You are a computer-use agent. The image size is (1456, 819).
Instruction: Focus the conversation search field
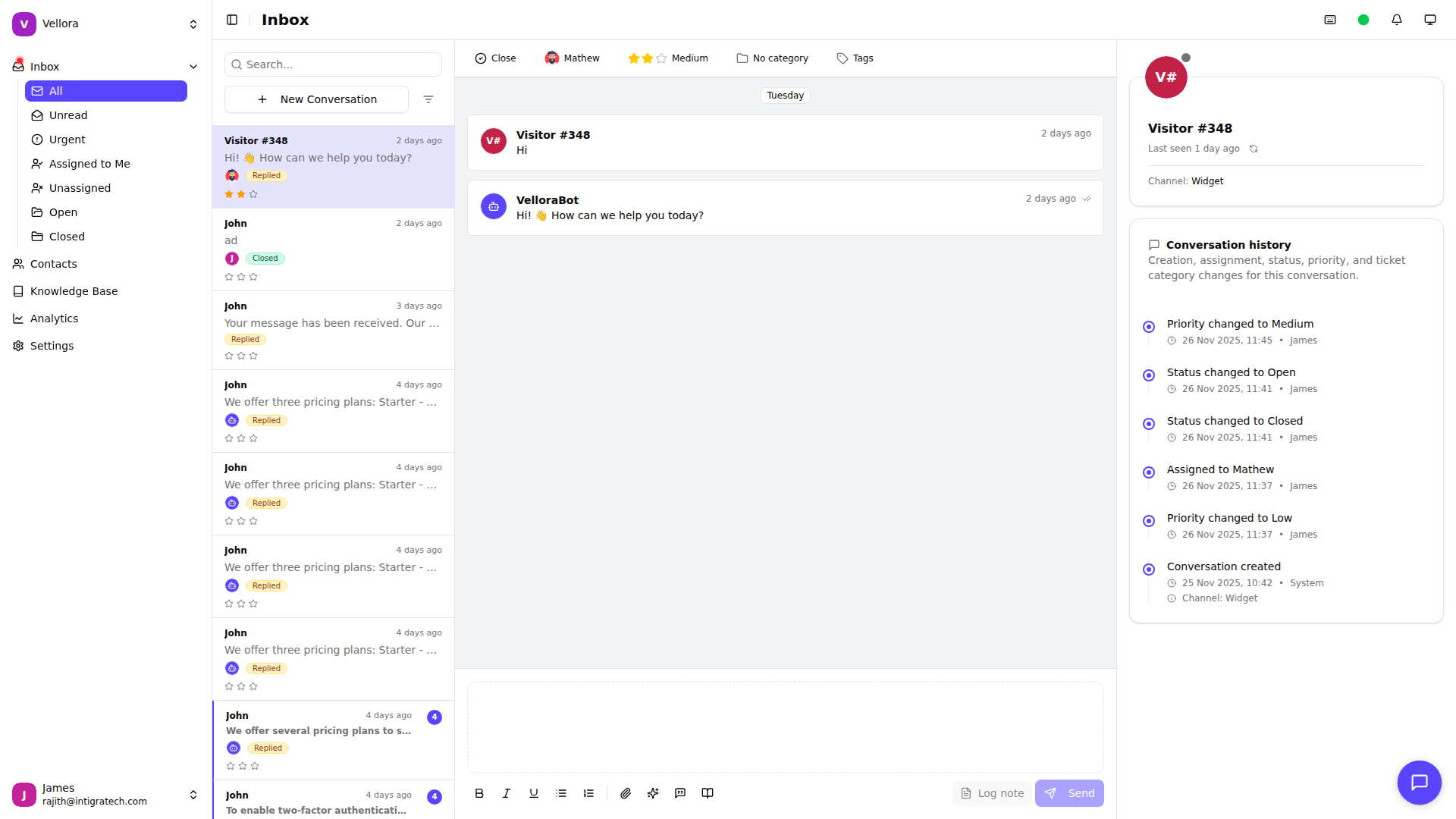[333, 64]
